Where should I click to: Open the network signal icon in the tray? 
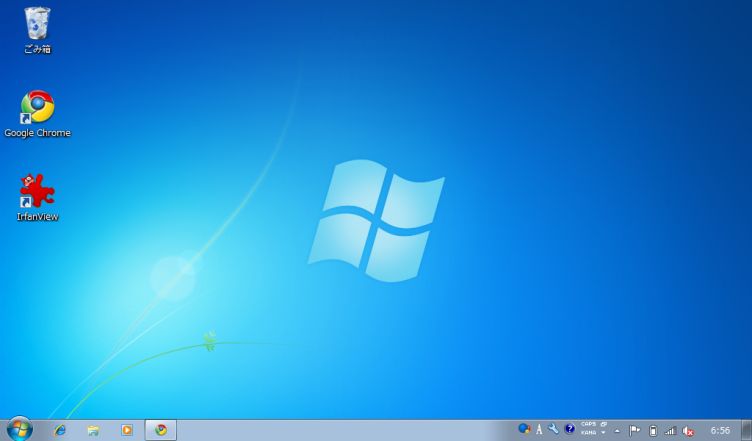[x=670, y=430]
